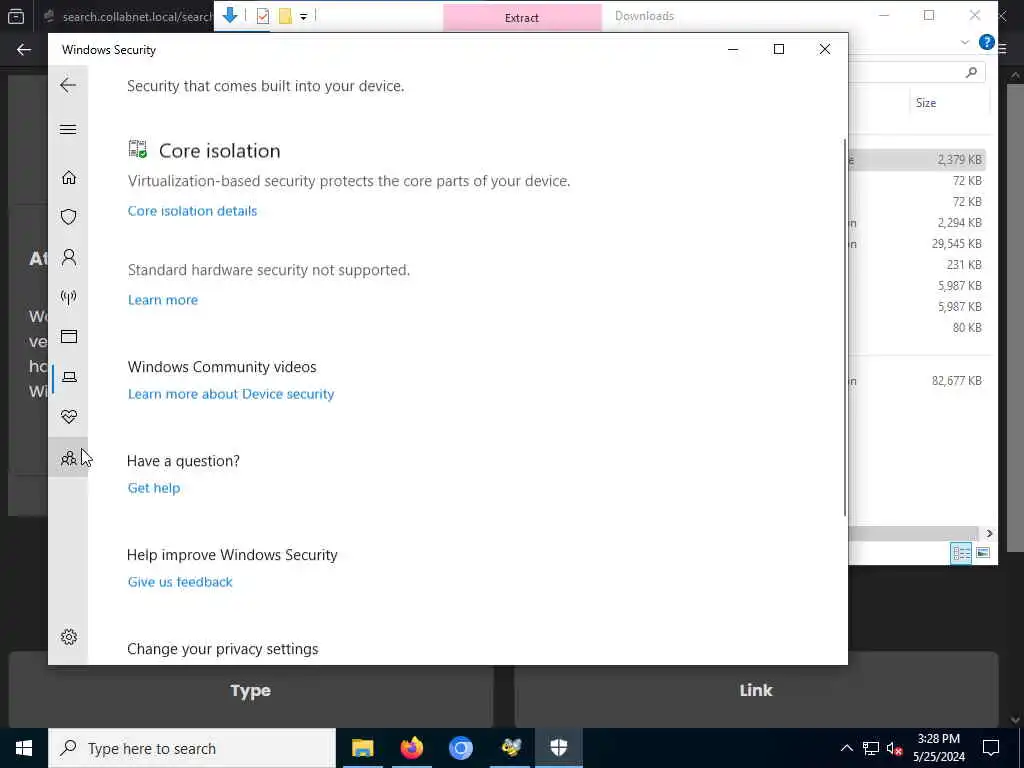Open Core isolation details link

[193, 211]
